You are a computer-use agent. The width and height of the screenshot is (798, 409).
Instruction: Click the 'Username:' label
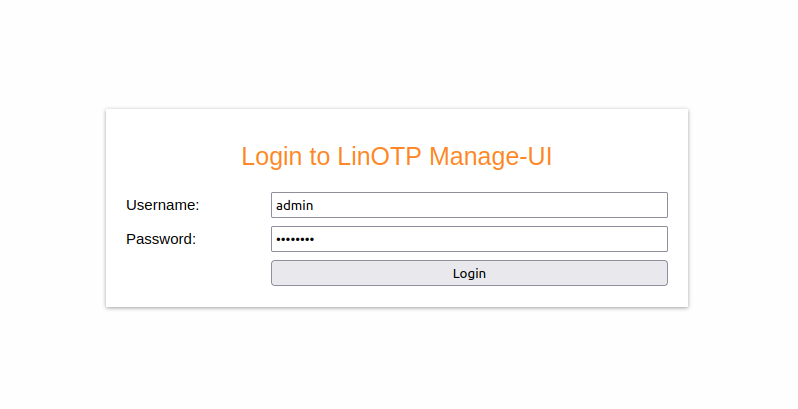[163, 205]
